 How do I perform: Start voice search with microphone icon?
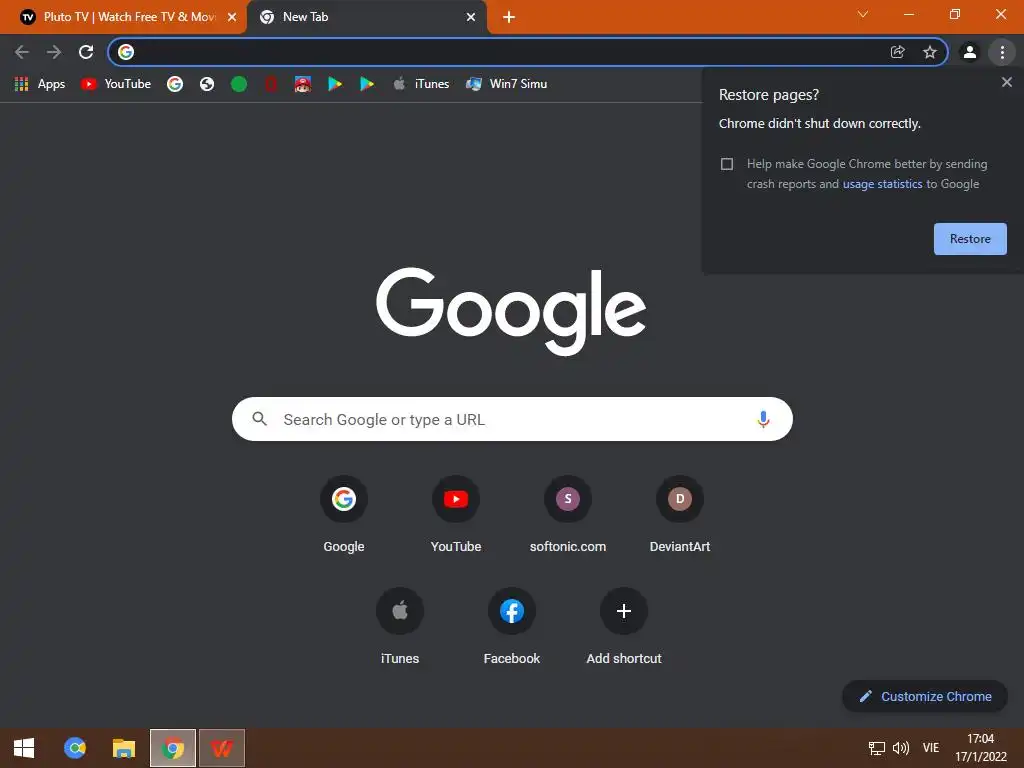[763, 419]
